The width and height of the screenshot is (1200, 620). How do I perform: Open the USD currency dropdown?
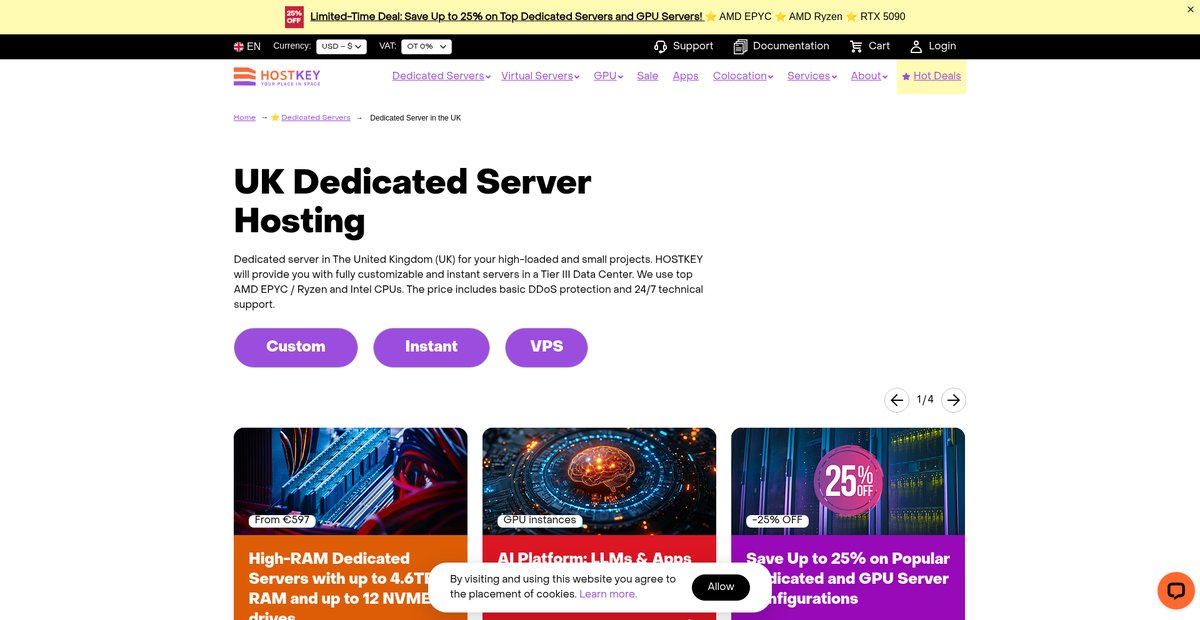point(341,47)
